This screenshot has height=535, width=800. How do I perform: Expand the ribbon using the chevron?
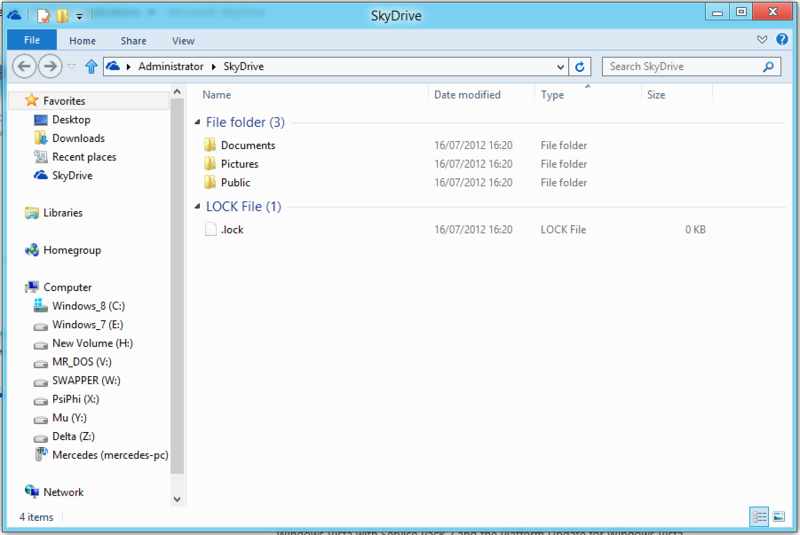[x=763, y=40]
